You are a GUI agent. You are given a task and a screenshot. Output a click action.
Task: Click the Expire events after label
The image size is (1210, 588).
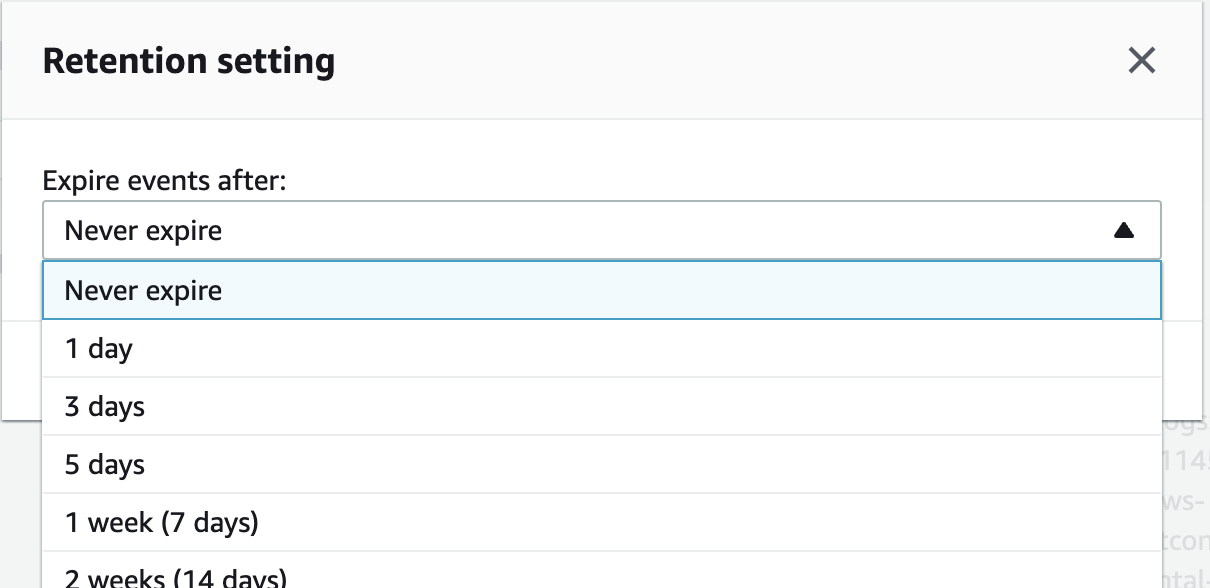(165, 181)
